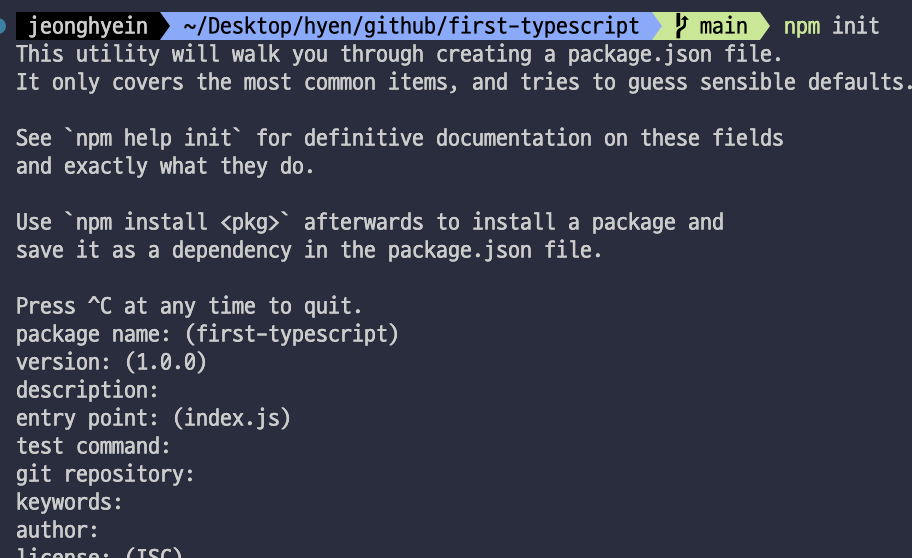Screen dimensions: 912x558
Task: Click the typed npm init command
Action: (831, 26)
